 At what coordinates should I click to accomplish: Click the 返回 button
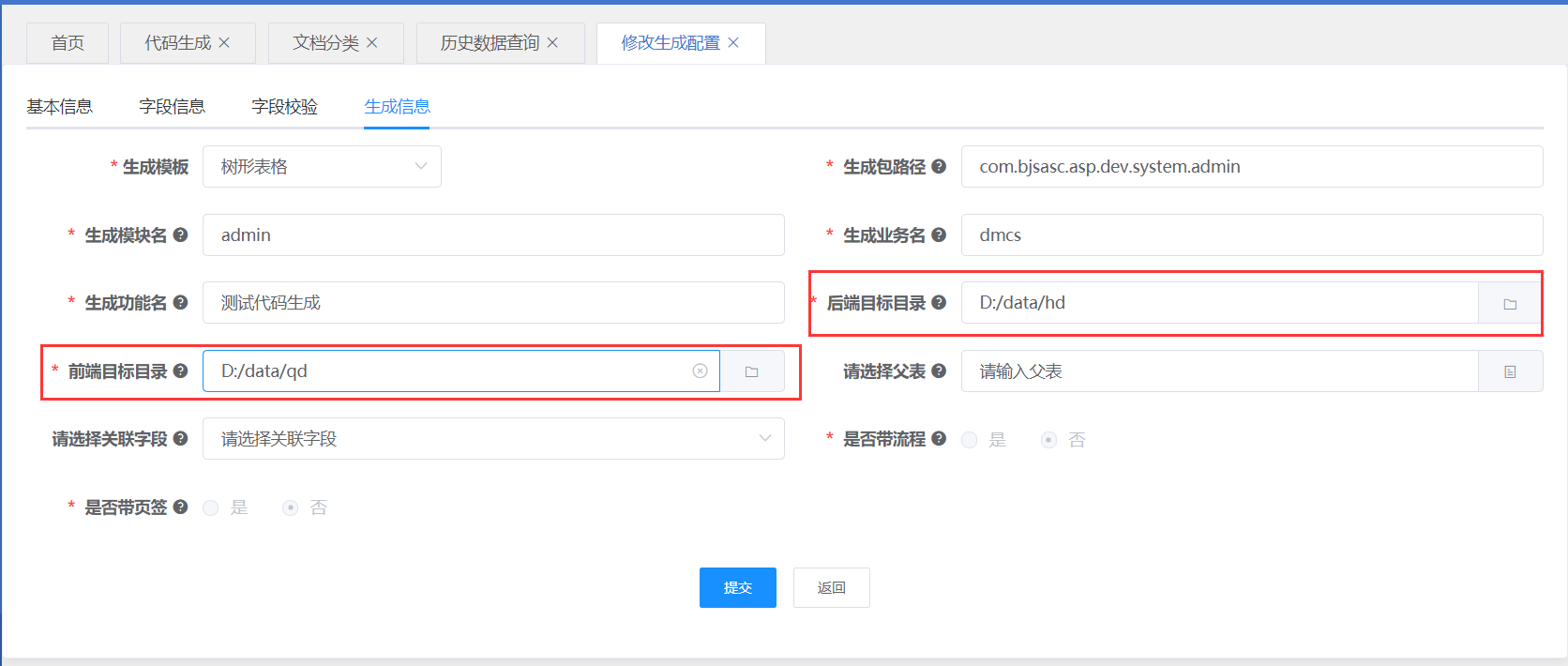coord(832,587)
